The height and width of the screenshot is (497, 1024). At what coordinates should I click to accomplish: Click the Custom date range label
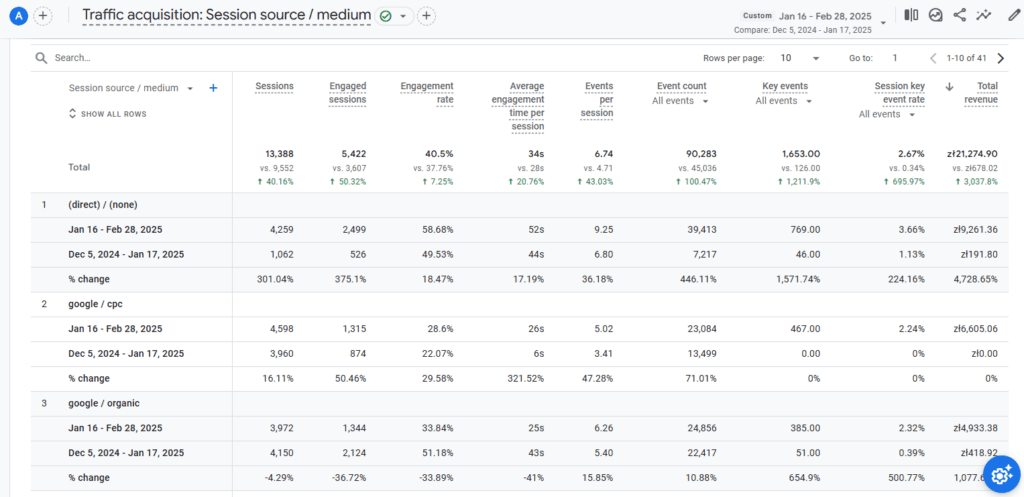[758, 16]
